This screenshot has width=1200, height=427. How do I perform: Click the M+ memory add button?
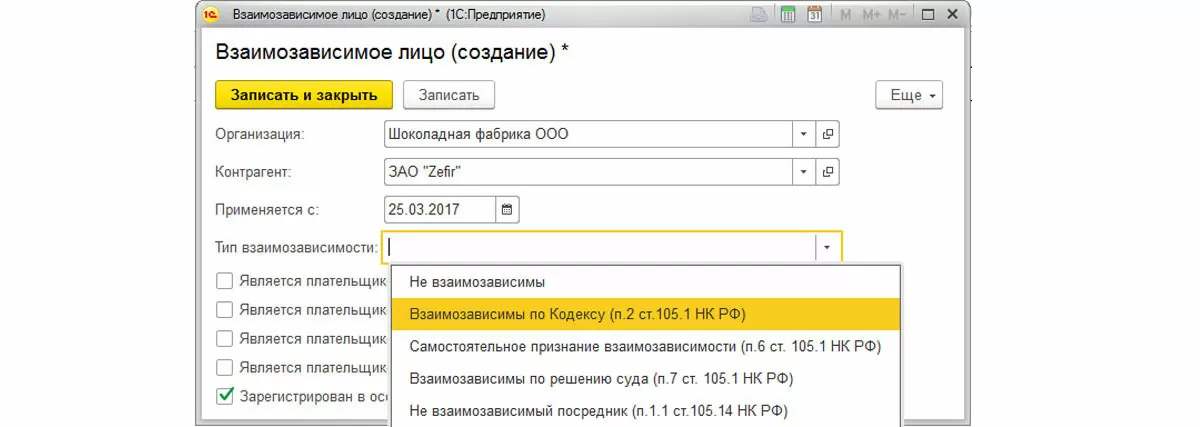tap(870, 15)
